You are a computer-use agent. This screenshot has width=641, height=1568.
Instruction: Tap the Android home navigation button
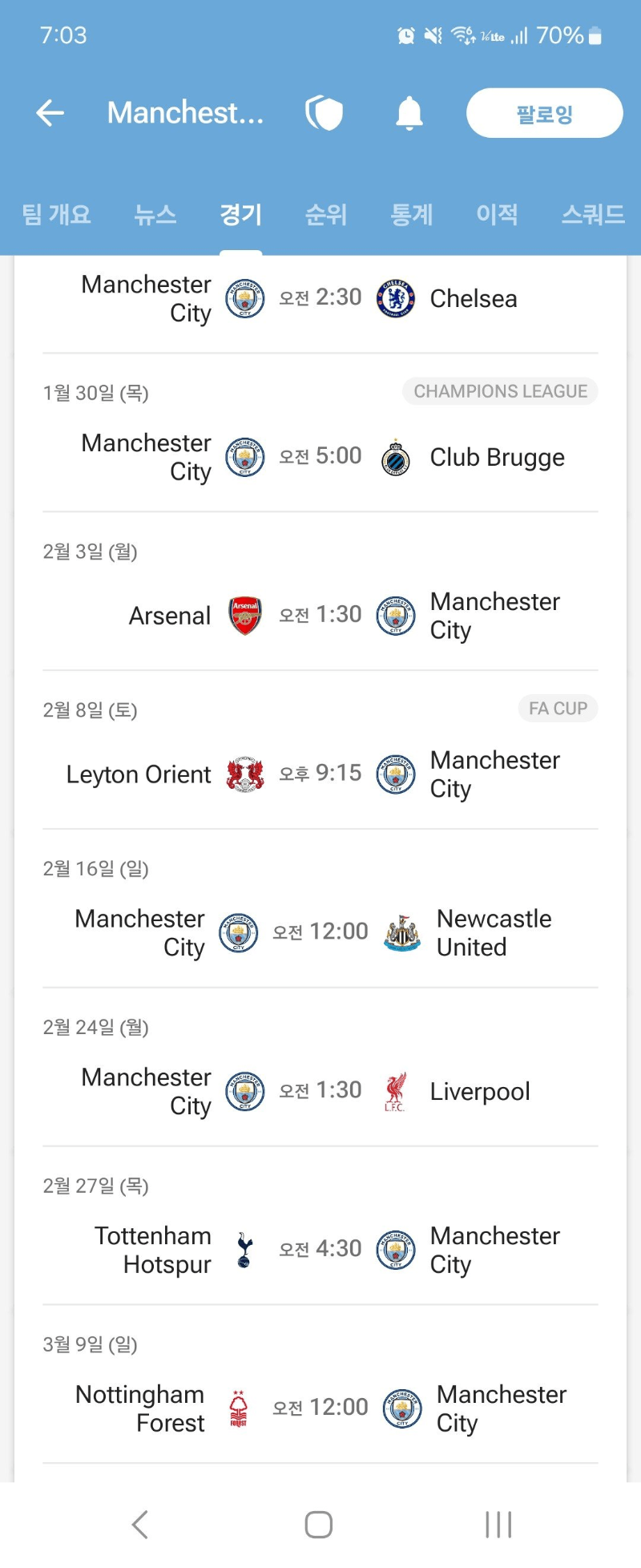click(x=319, y=1525)
